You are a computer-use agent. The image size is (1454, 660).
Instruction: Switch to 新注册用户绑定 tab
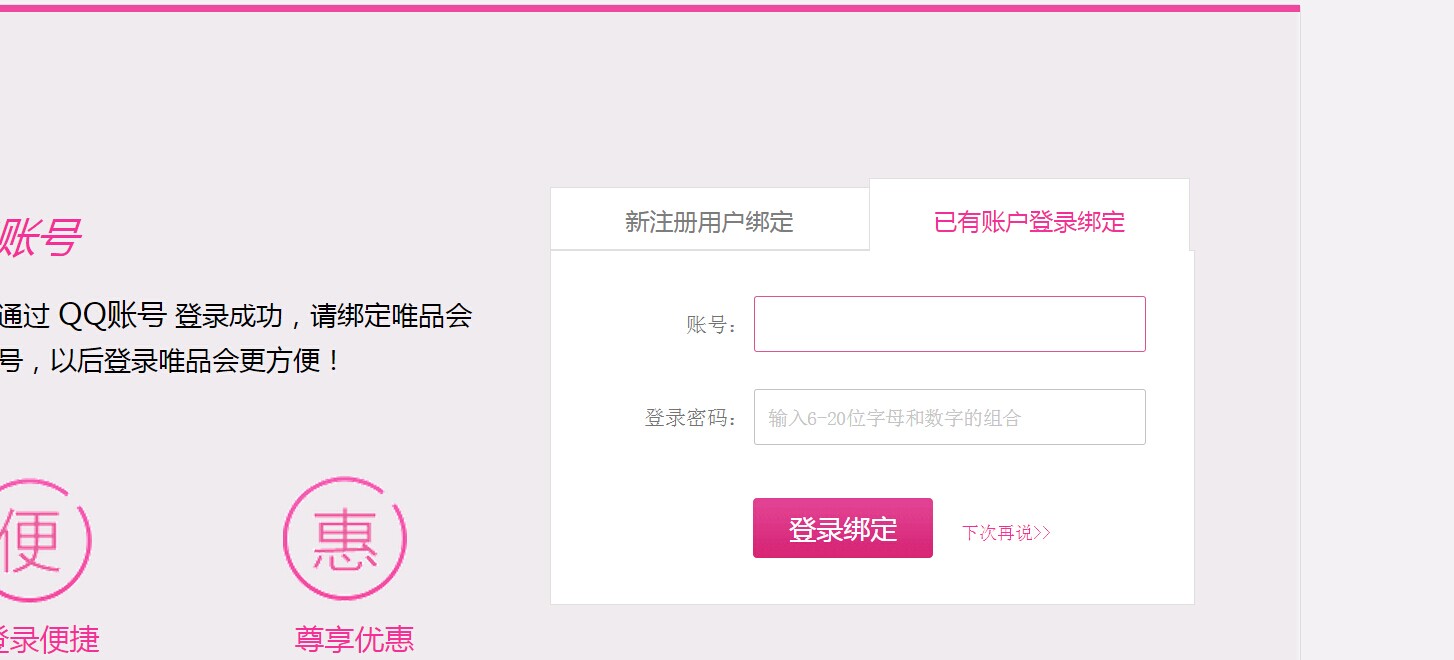pos(710,220)
